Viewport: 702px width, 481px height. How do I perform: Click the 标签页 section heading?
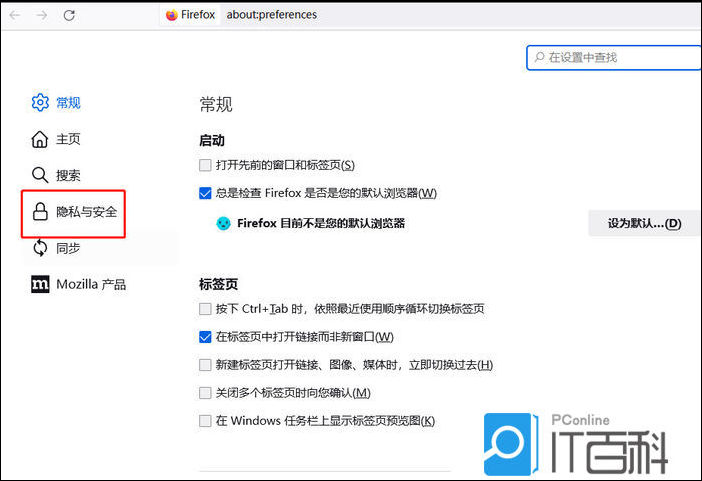coord(218,284)
